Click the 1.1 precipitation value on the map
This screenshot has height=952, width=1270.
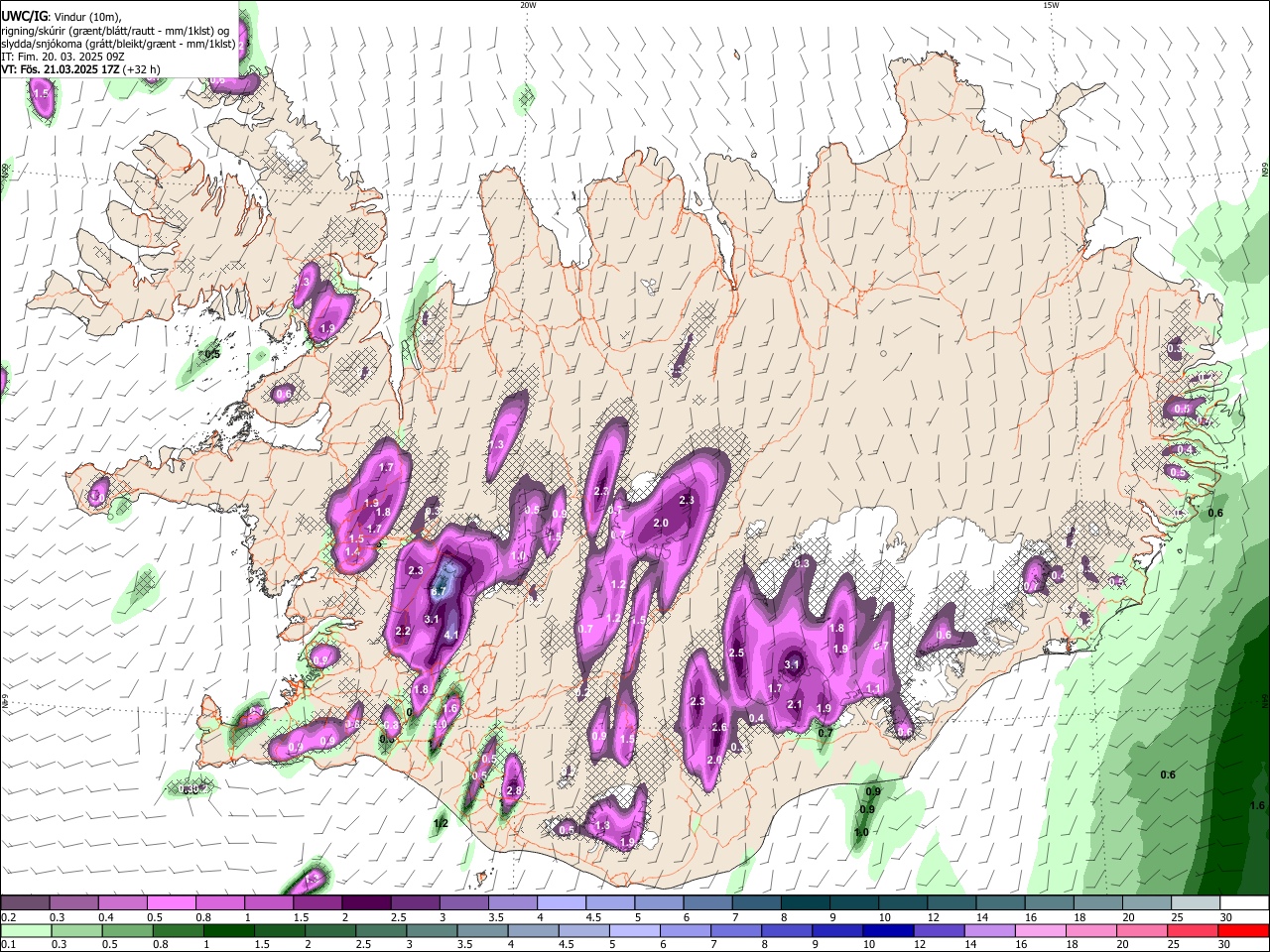(873, 688)
